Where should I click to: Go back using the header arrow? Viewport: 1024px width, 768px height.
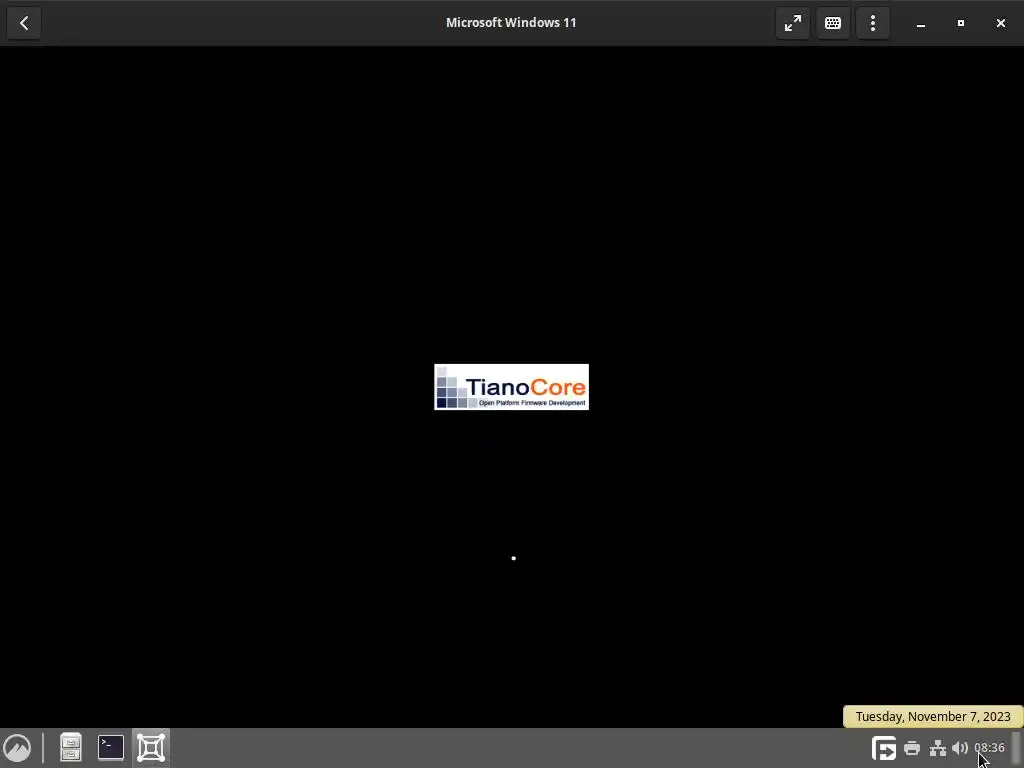(24, 23)
